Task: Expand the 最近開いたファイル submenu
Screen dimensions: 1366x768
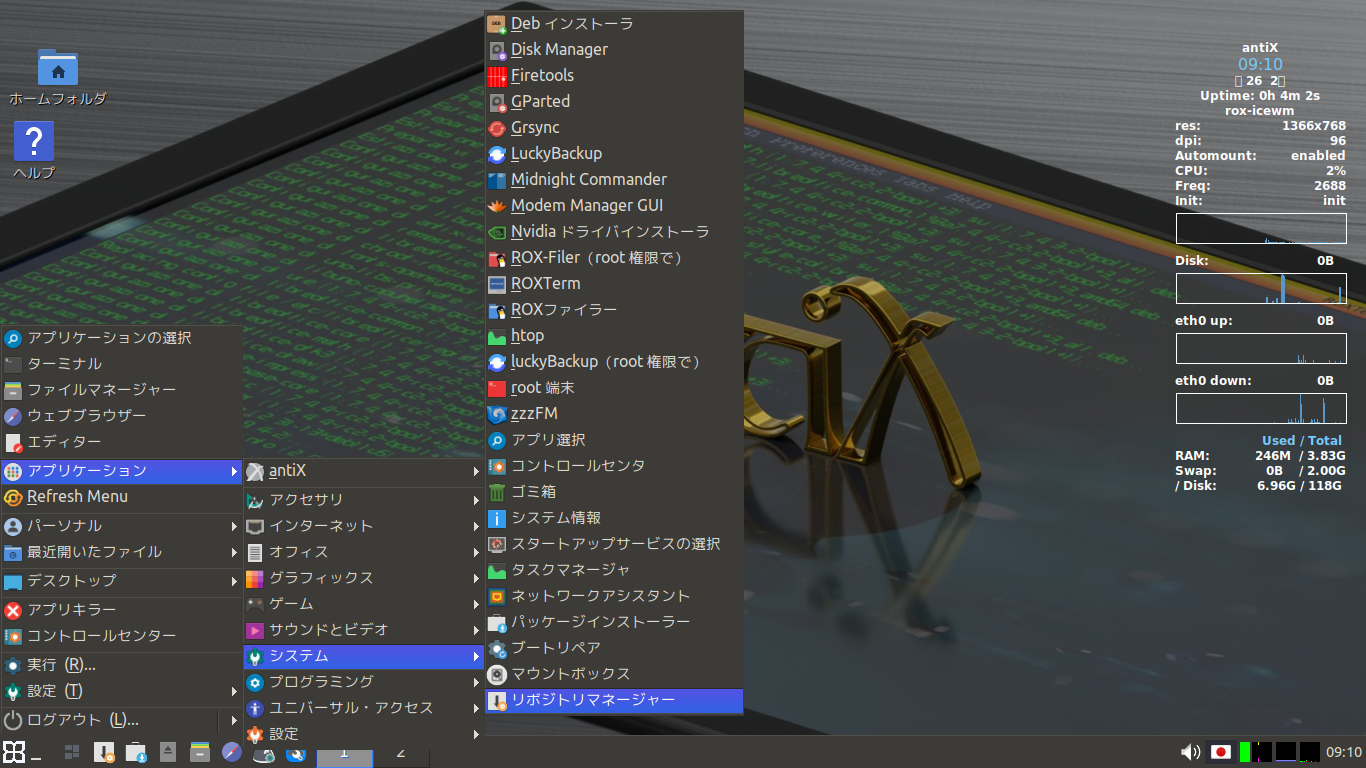Action: (x=122, y=552)
